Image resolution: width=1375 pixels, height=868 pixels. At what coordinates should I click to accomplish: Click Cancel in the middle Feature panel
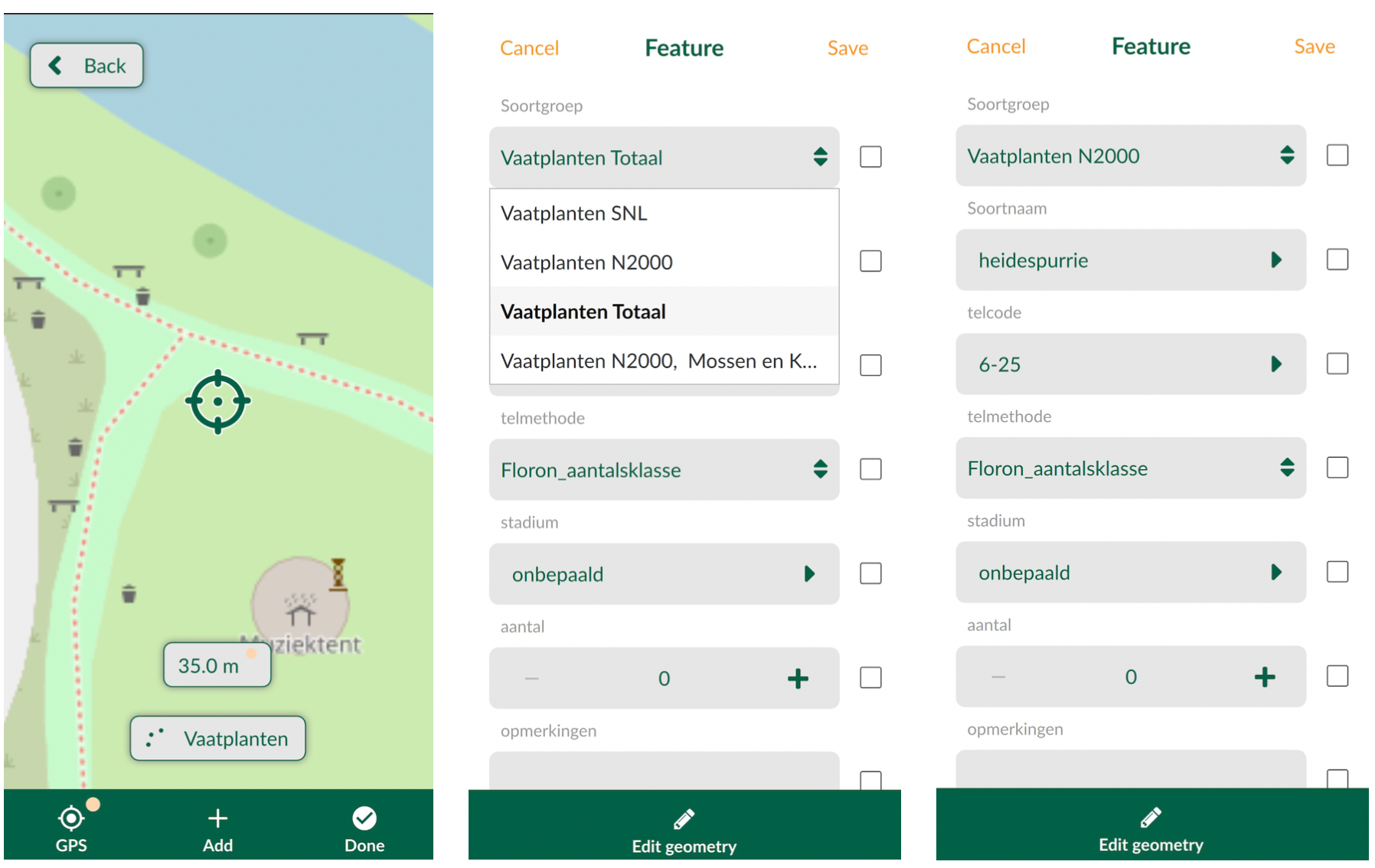(x=529, y=48)
